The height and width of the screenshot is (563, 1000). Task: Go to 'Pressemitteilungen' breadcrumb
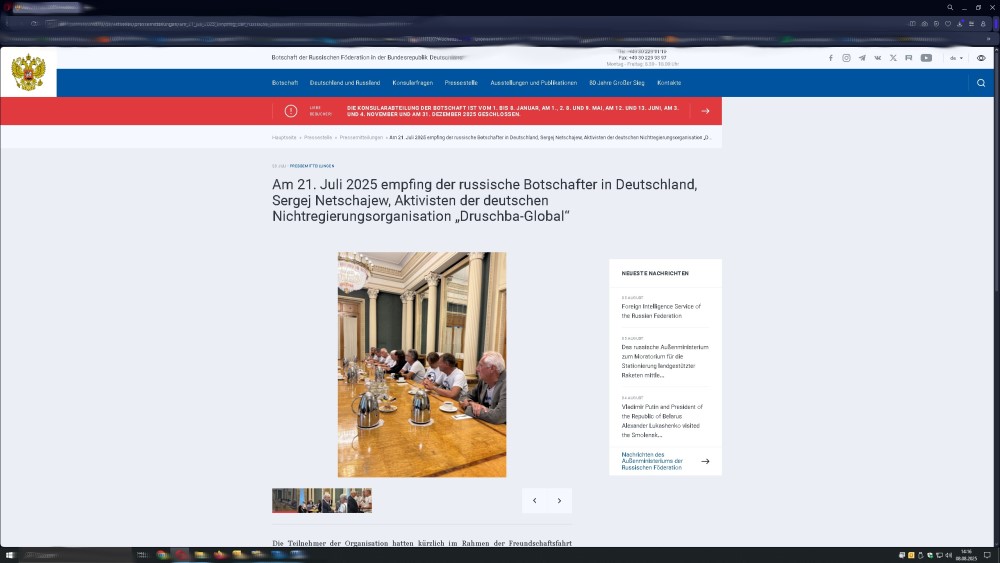[361, 137]
